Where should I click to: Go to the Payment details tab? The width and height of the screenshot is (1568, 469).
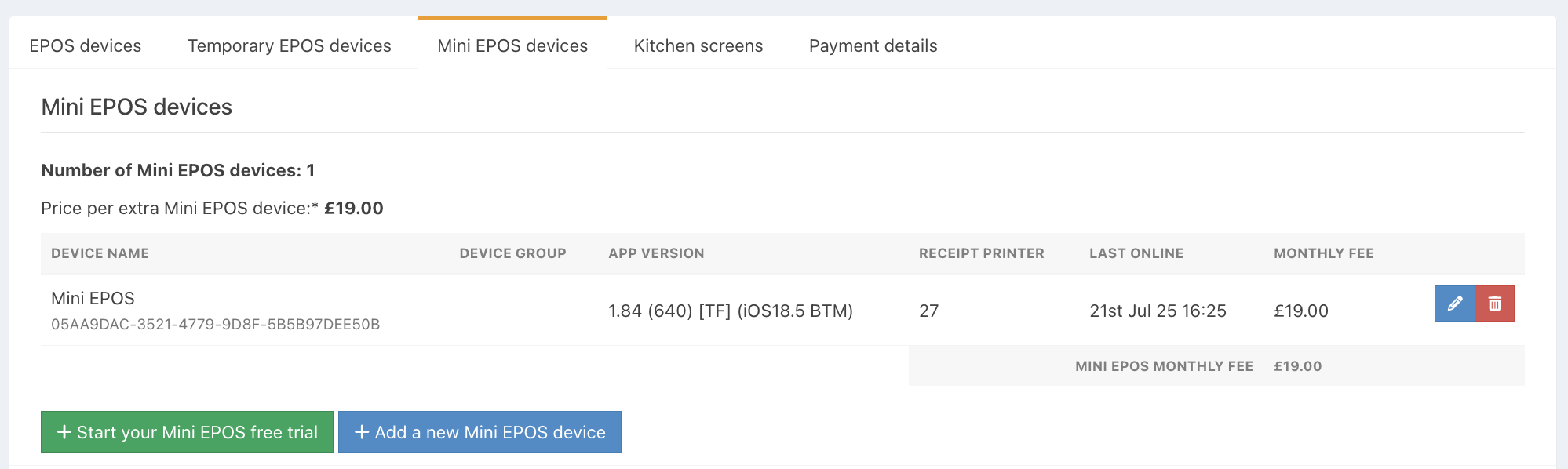(873, 45)
